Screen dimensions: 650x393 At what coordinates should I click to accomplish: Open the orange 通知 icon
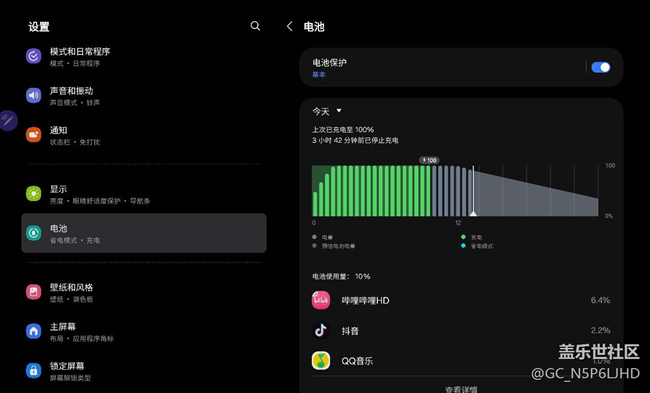pyautogui.click(x=34, y=135)
